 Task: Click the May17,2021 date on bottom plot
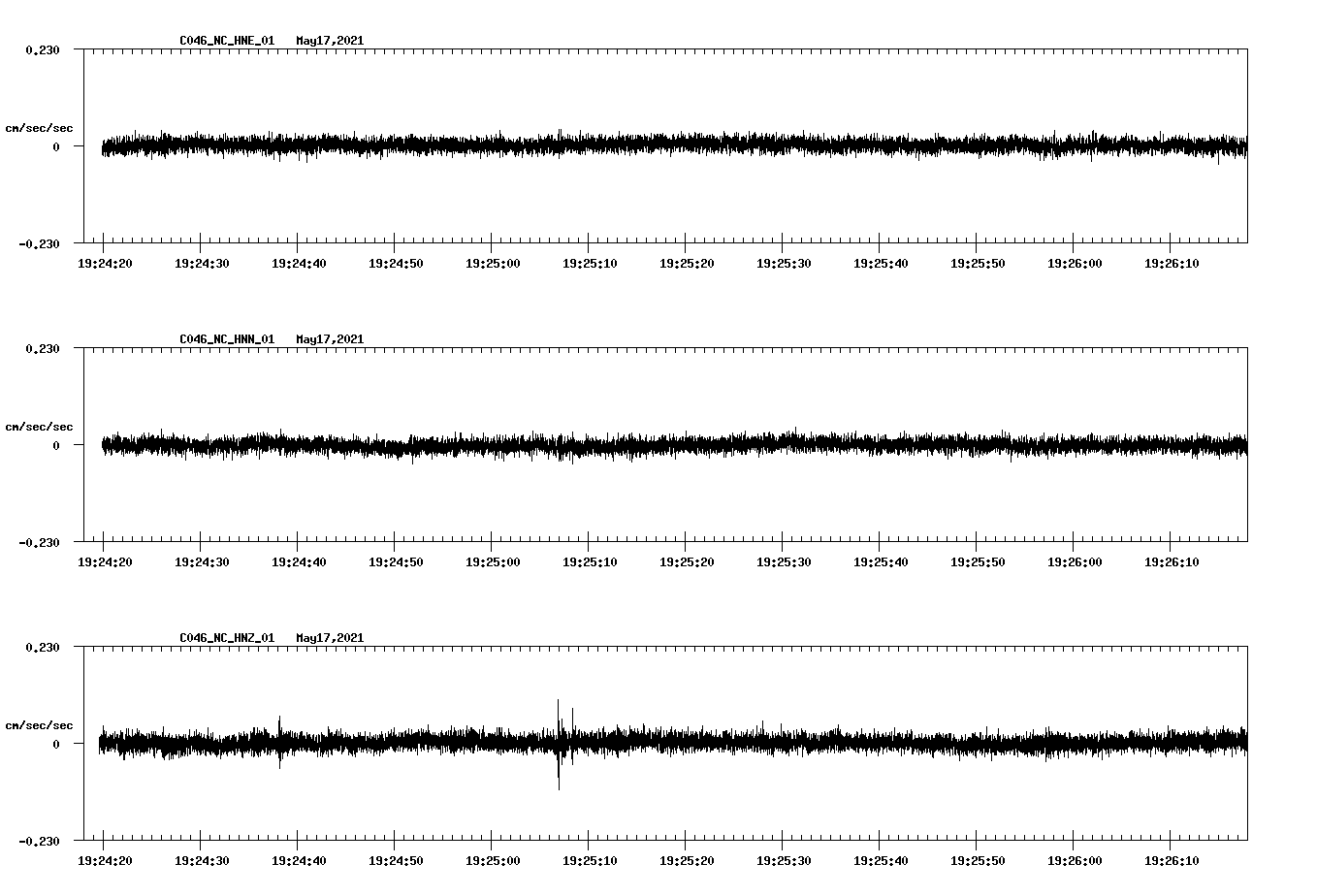pos(330,638)
